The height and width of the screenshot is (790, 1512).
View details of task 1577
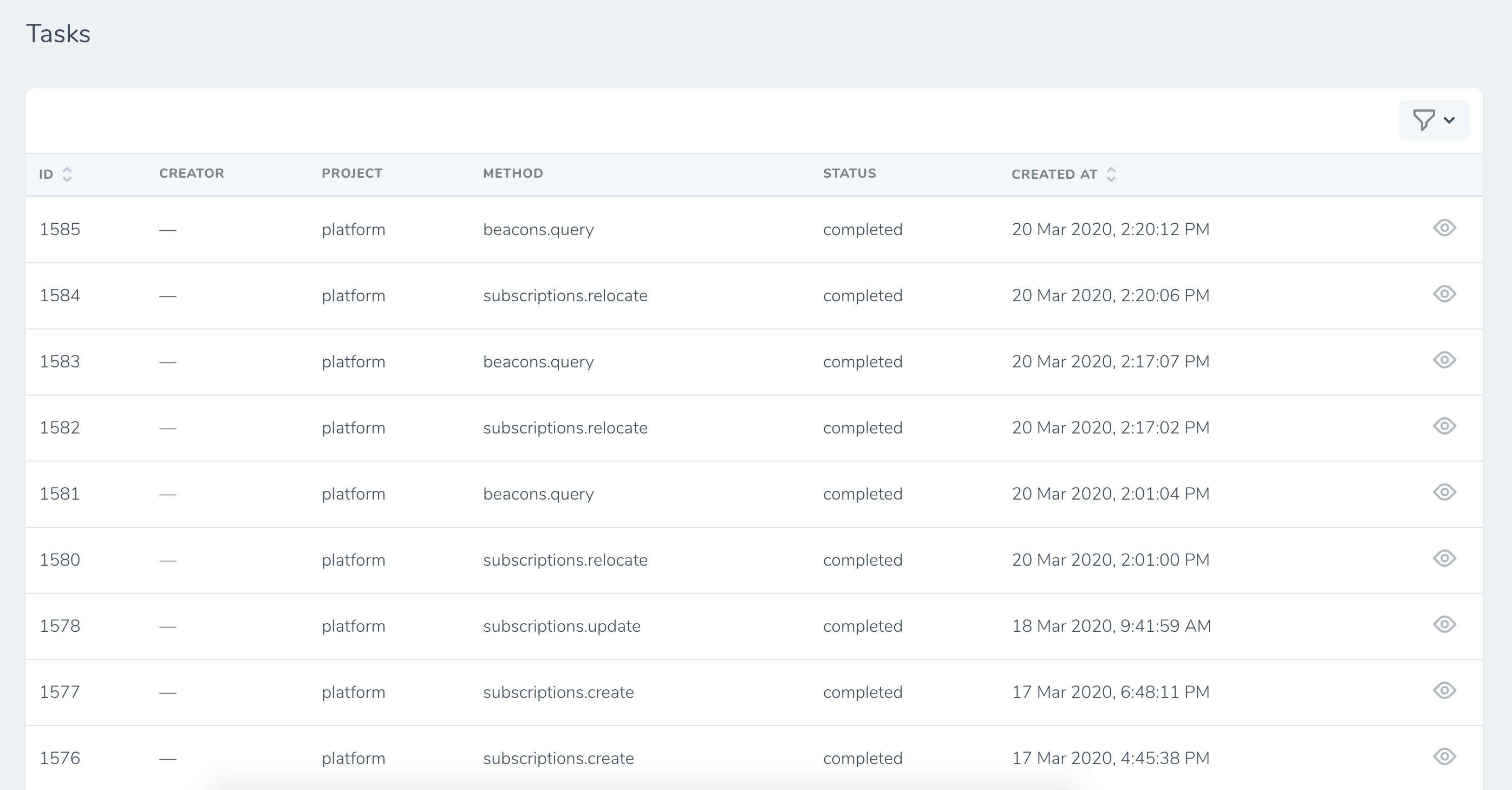point(1444,692)
